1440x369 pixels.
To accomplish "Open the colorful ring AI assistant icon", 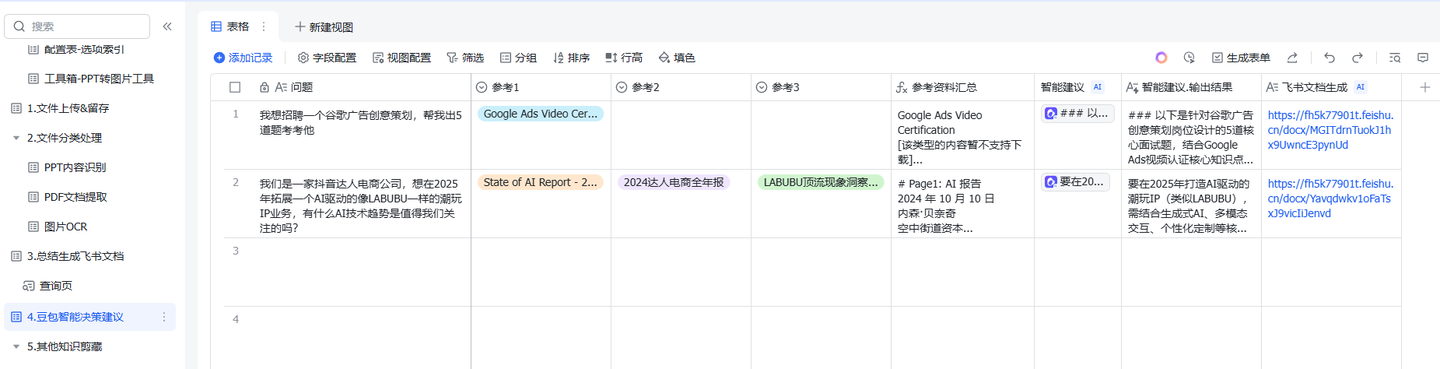I will [x=1161, y=58].
